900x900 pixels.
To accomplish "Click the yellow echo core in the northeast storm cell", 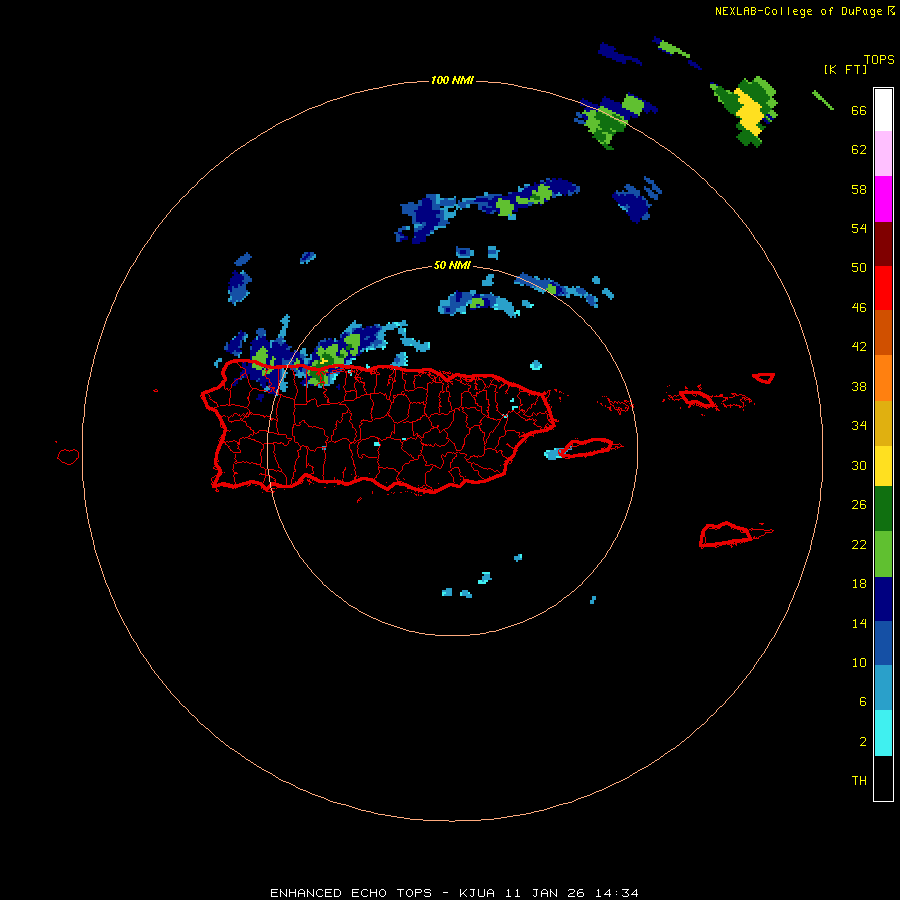I will pos(751,111).
